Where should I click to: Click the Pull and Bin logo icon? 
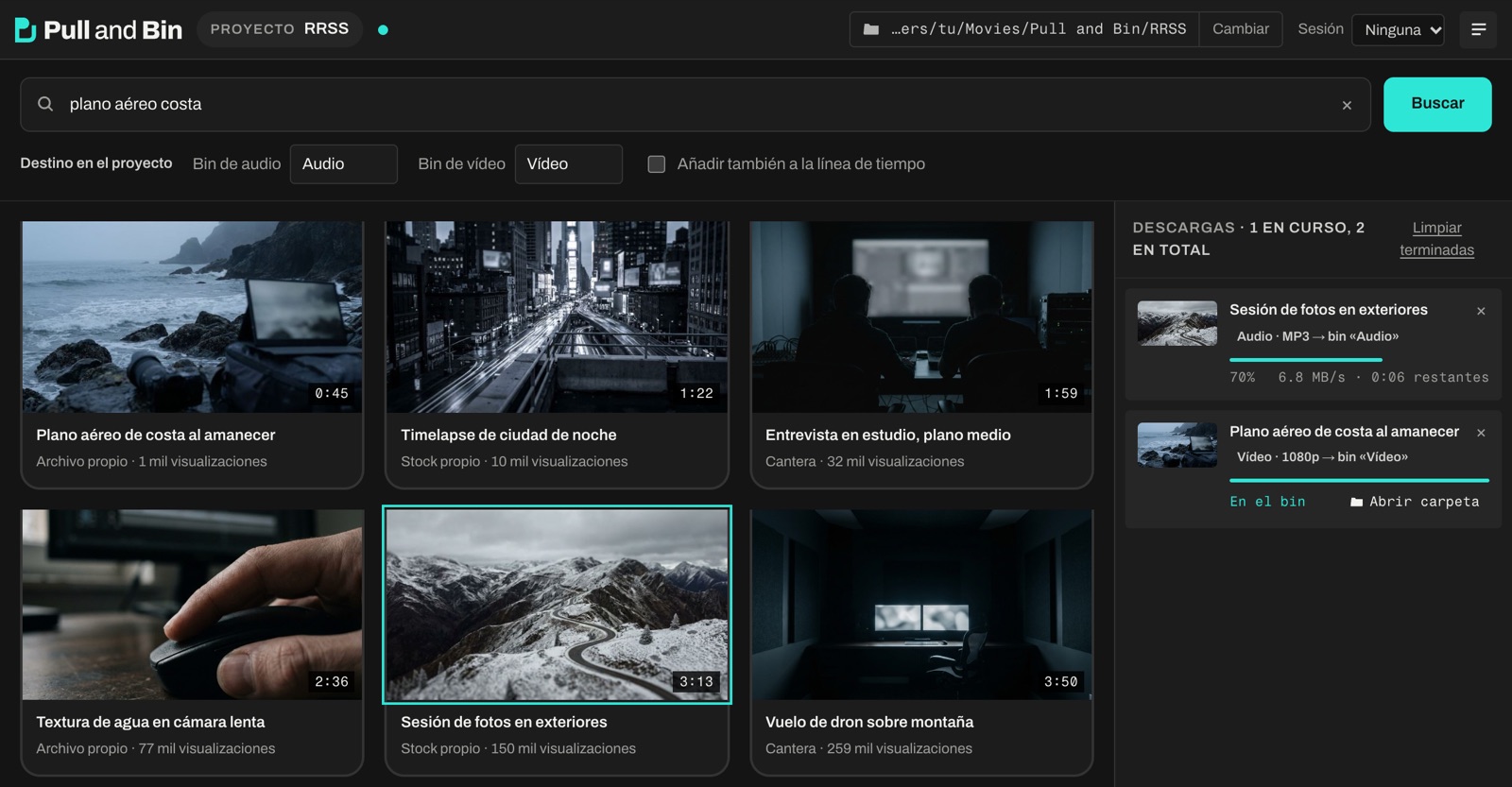point(26,29)
